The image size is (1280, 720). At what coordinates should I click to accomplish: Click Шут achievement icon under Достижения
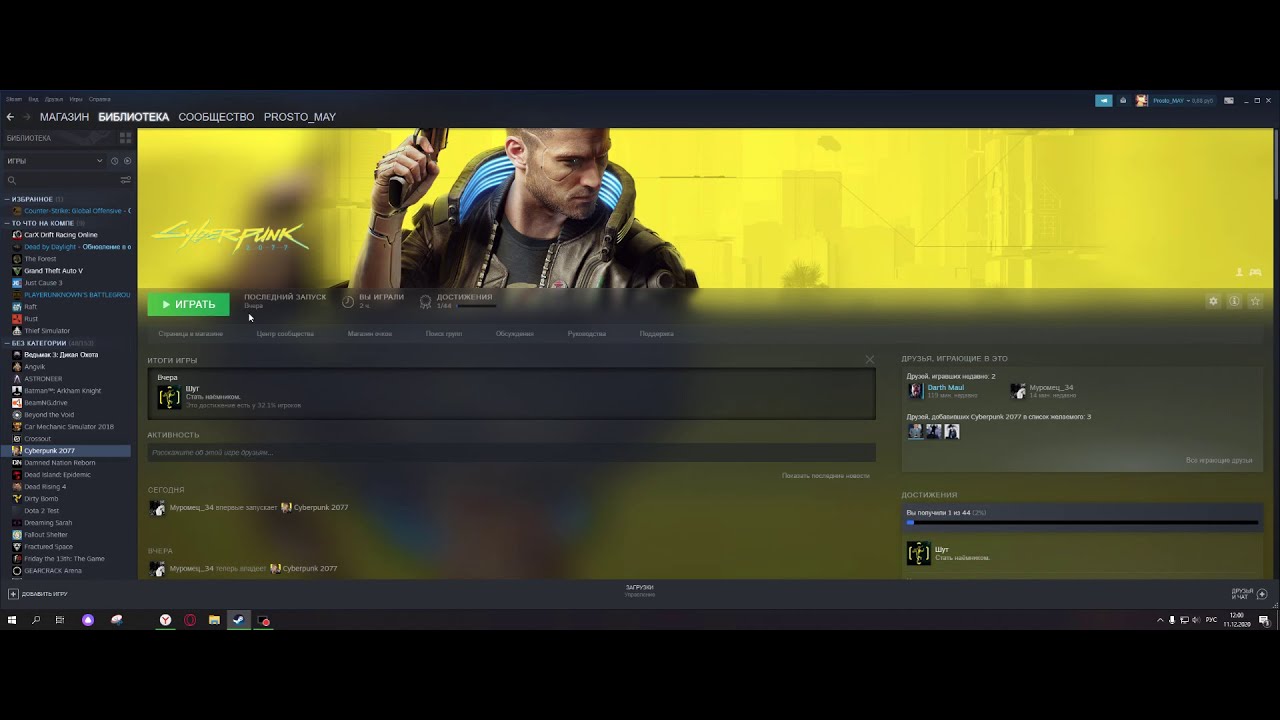point(918,553)
